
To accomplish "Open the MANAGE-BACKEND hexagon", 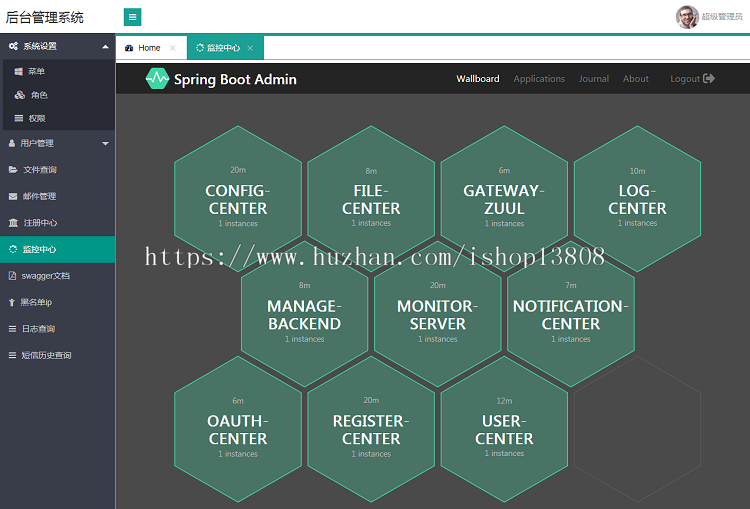I will [x=304, y=314].
